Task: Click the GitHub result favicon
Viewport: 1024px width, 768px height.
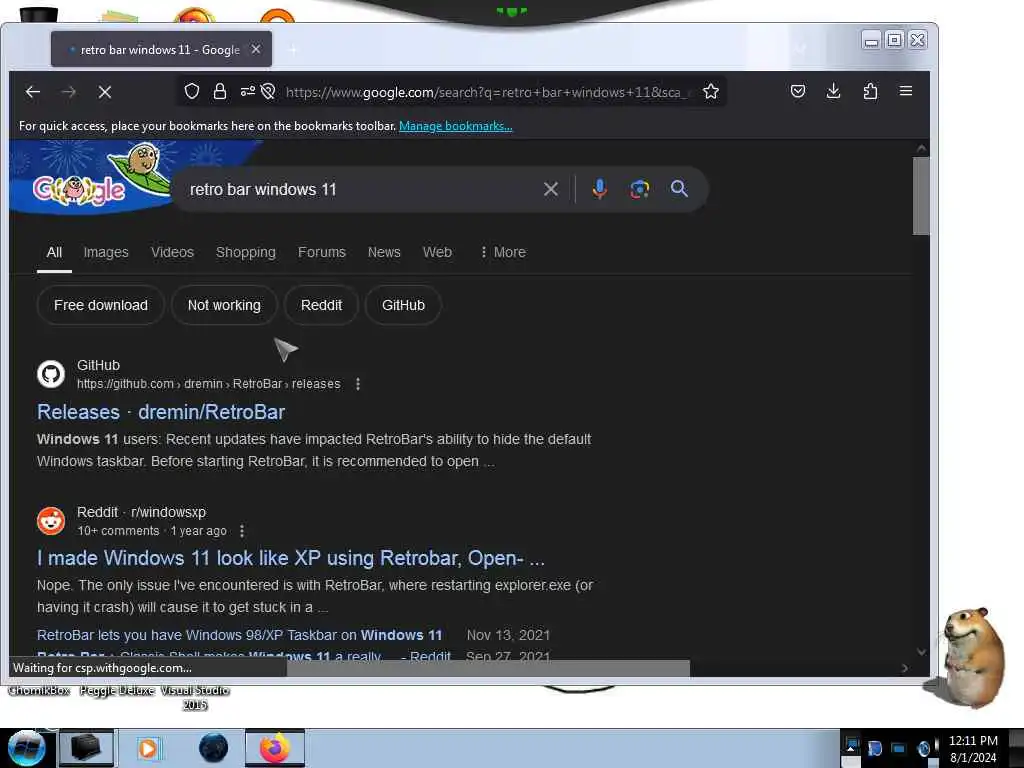Action: [x=51, y=374]
